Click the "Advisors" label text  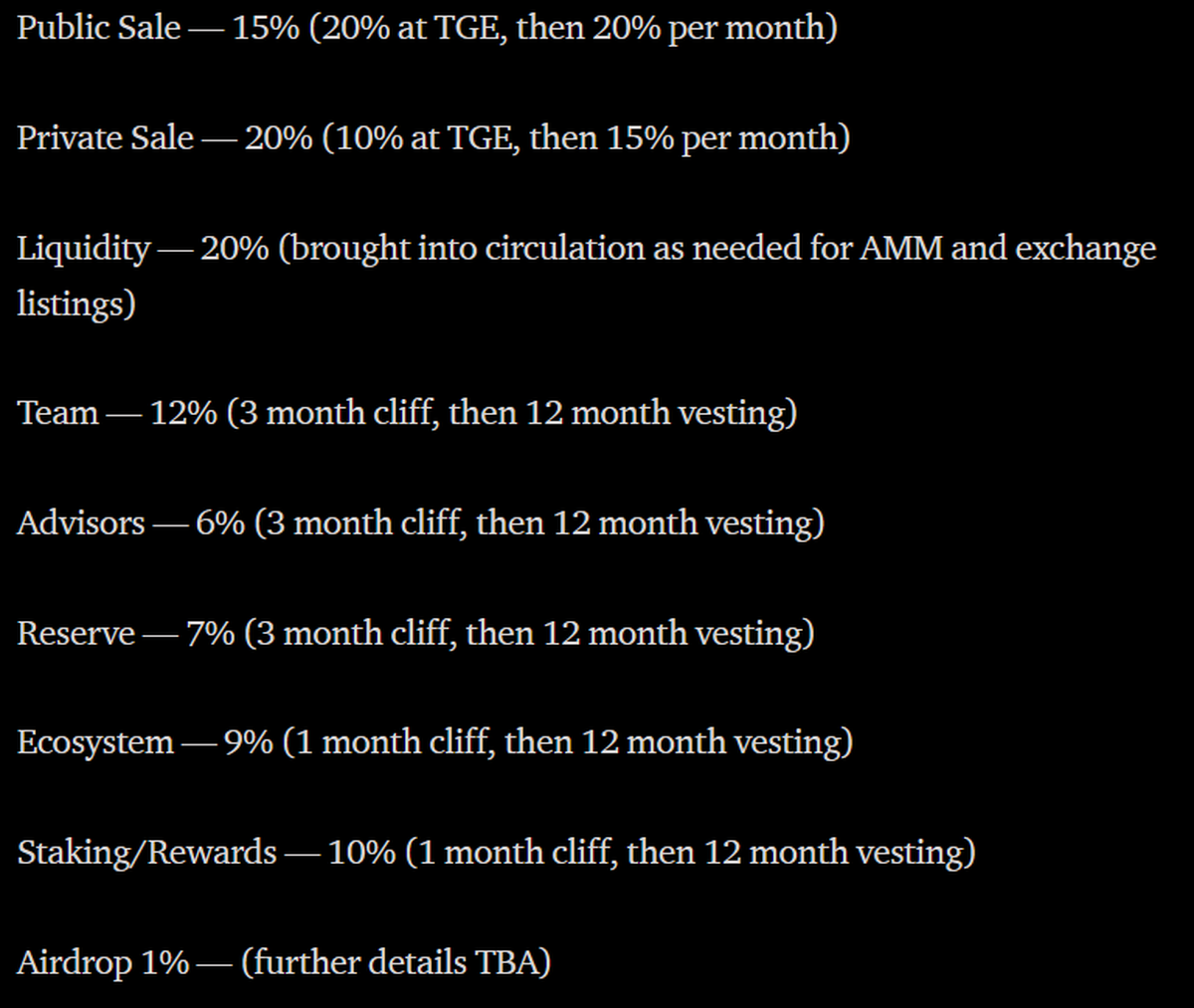click(81, 522)
